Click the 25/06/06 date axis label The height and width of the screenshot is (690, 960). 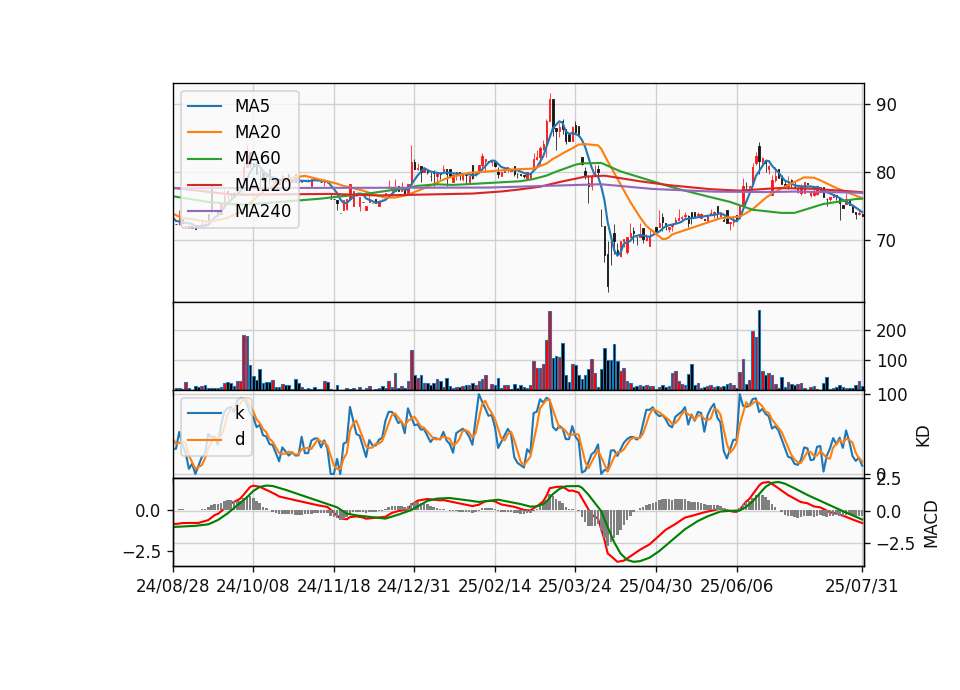(x=737, y=586)
